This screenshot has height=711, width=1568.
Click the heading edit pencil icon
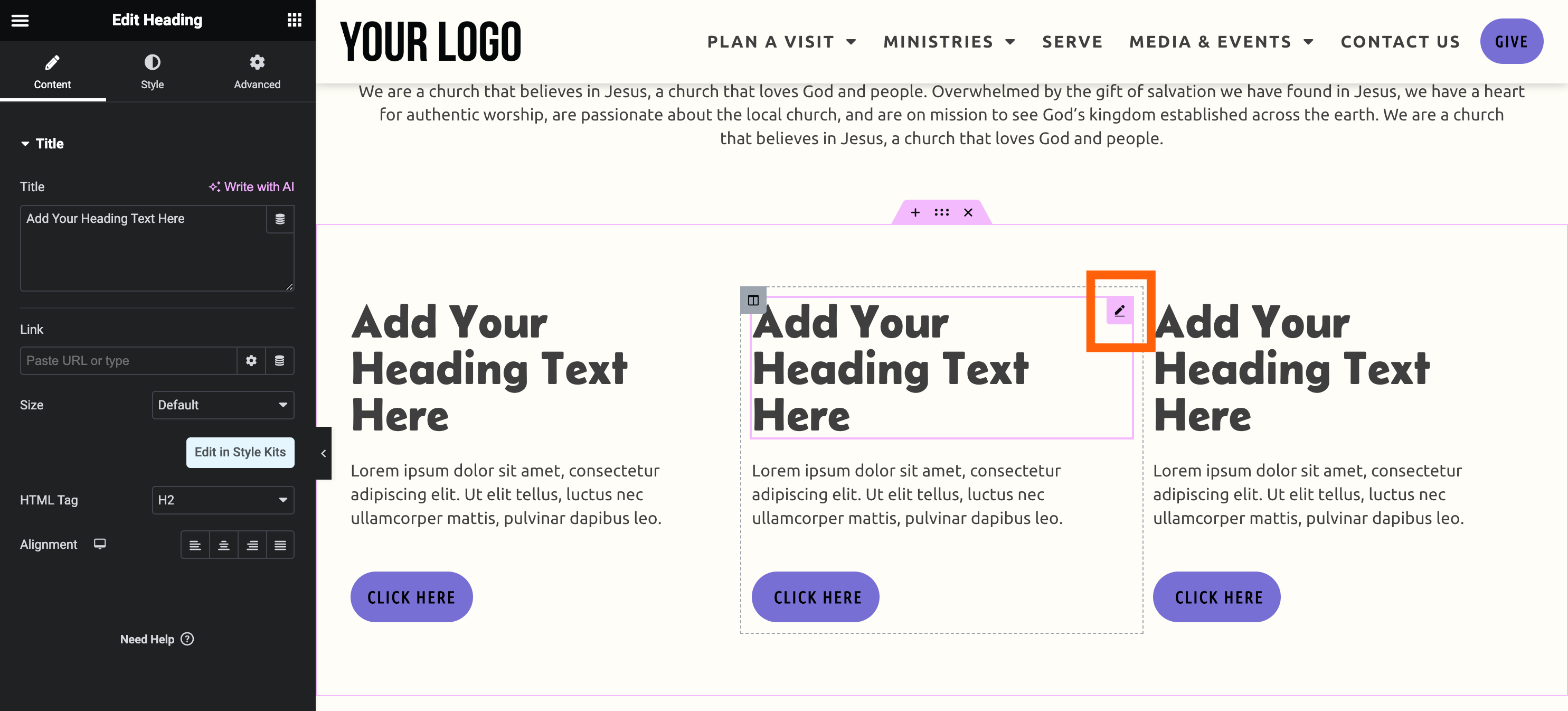point(1119,311)
